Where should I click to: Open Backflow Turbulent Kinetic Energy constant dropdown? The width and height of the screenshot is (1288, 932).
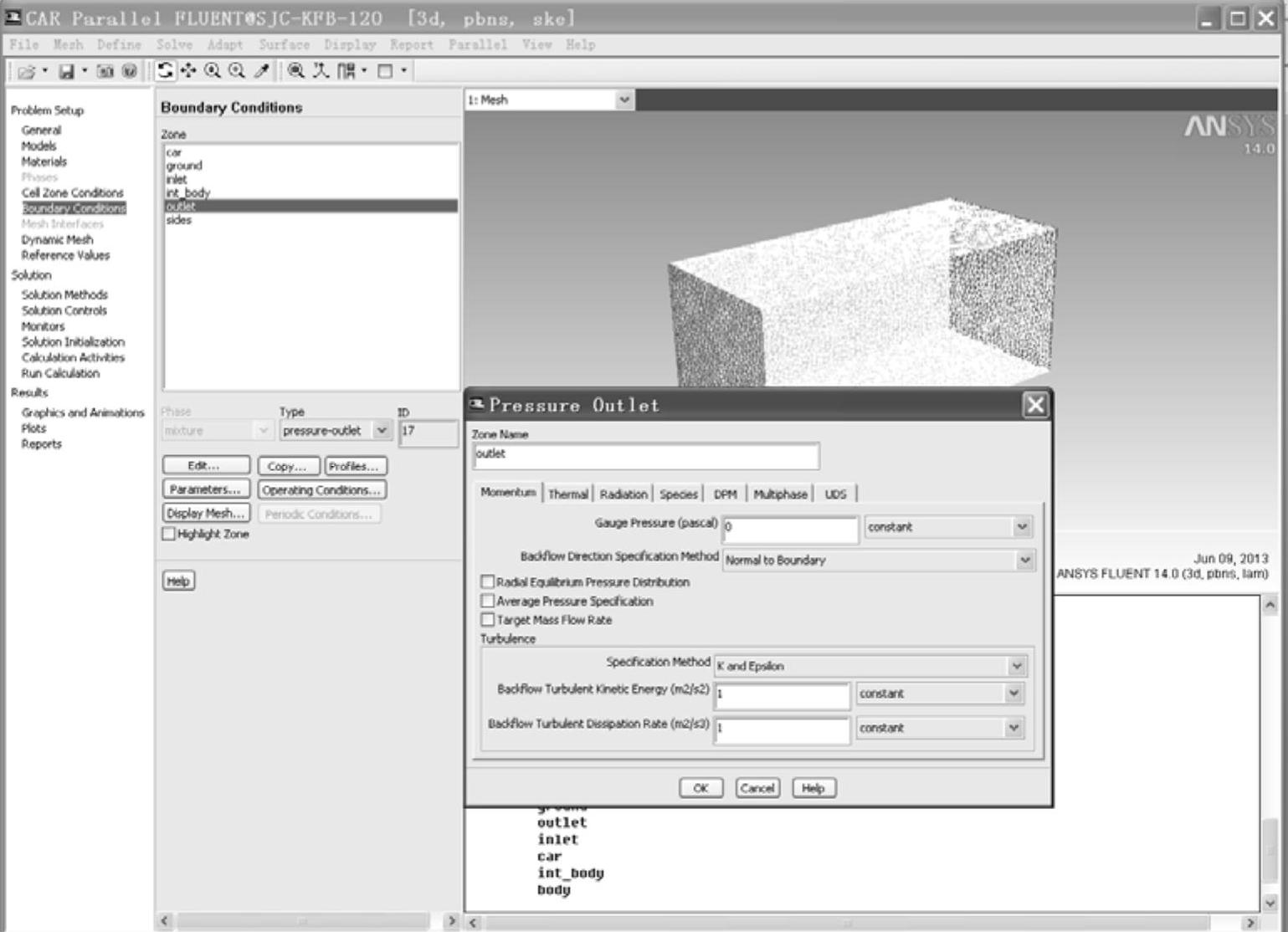(1013, 693)
